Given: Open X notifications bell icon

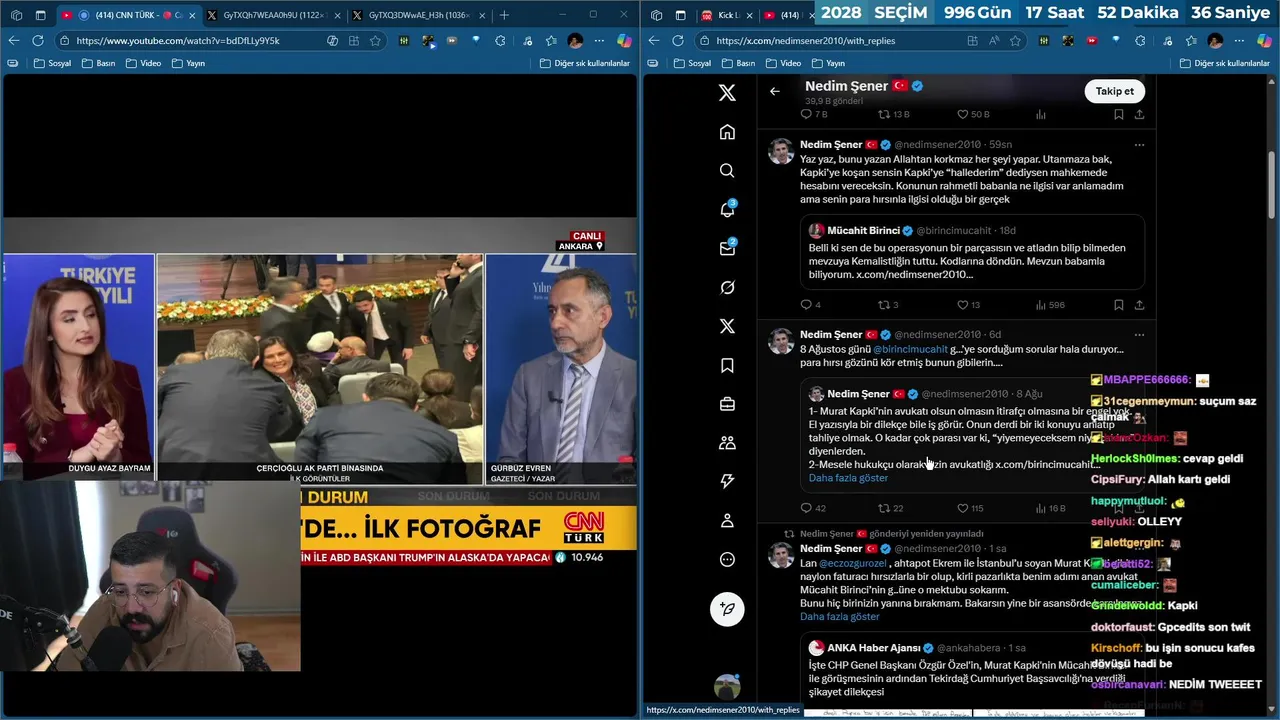Looking at the screenshot, I should tap(727, 209).
